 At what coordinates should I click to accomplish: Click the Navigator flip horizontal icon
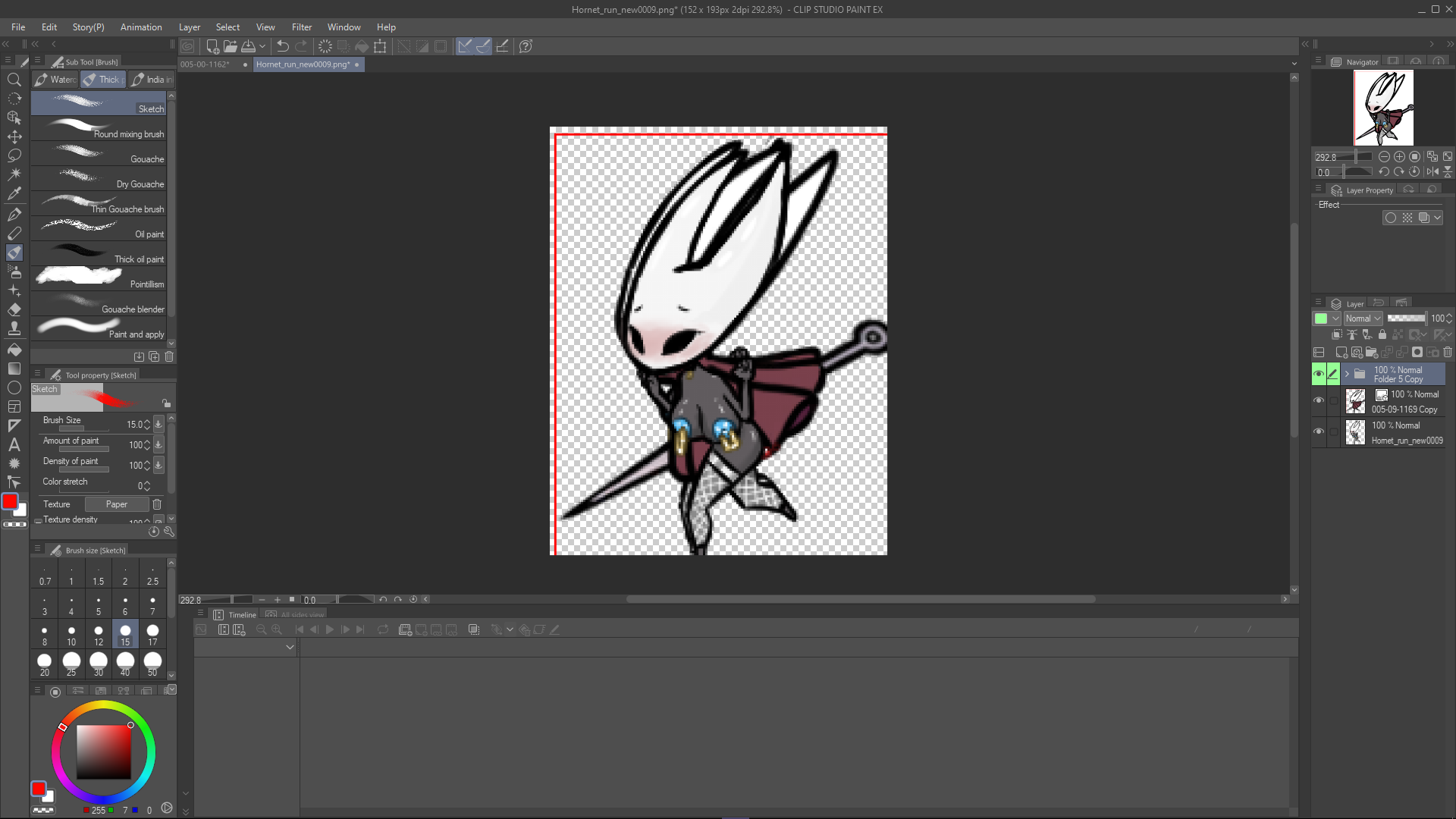point(1432,172)
